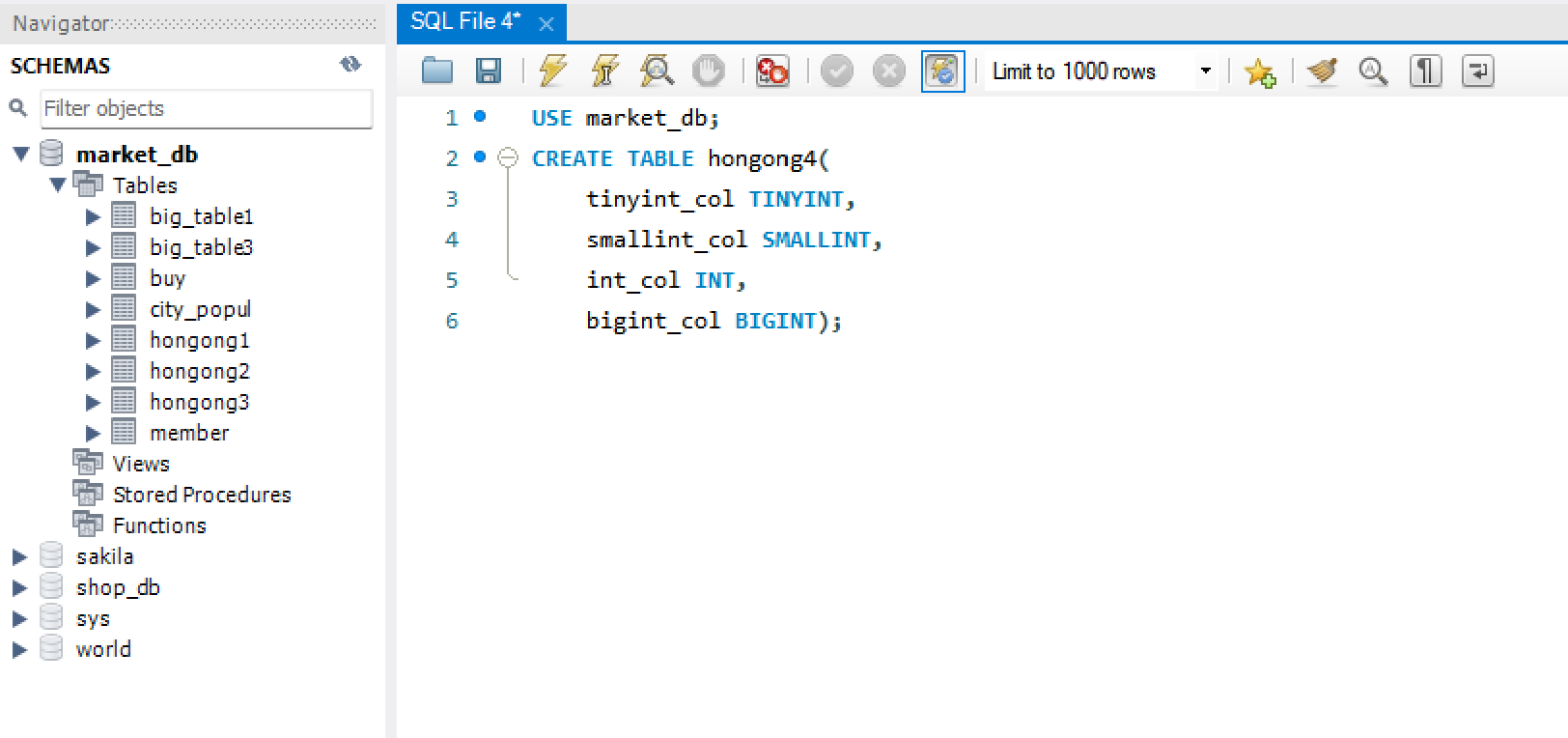The width and height of the screenshot is (1568, 738).
Task: Expand the big_table3 table
Action: 93,247
